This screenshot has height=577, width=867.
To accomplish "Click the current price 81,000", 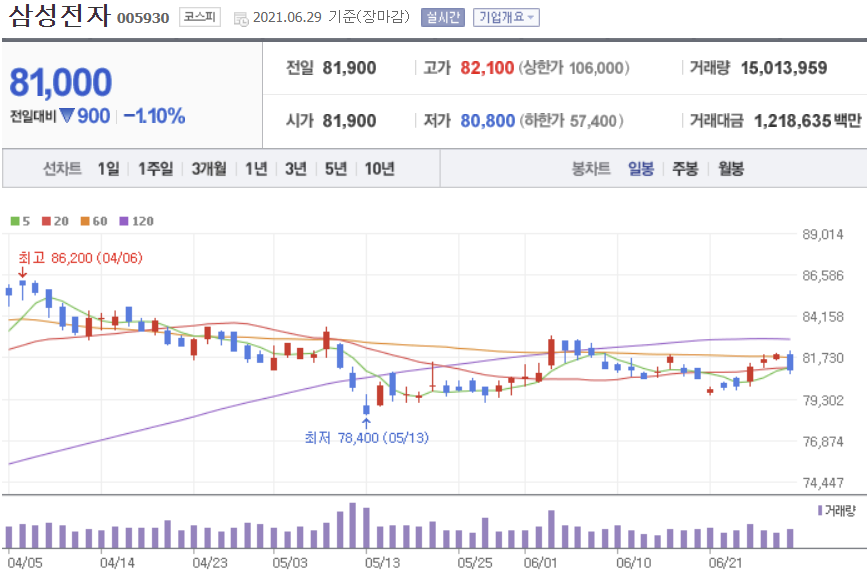I will click(x=61, y=82).
